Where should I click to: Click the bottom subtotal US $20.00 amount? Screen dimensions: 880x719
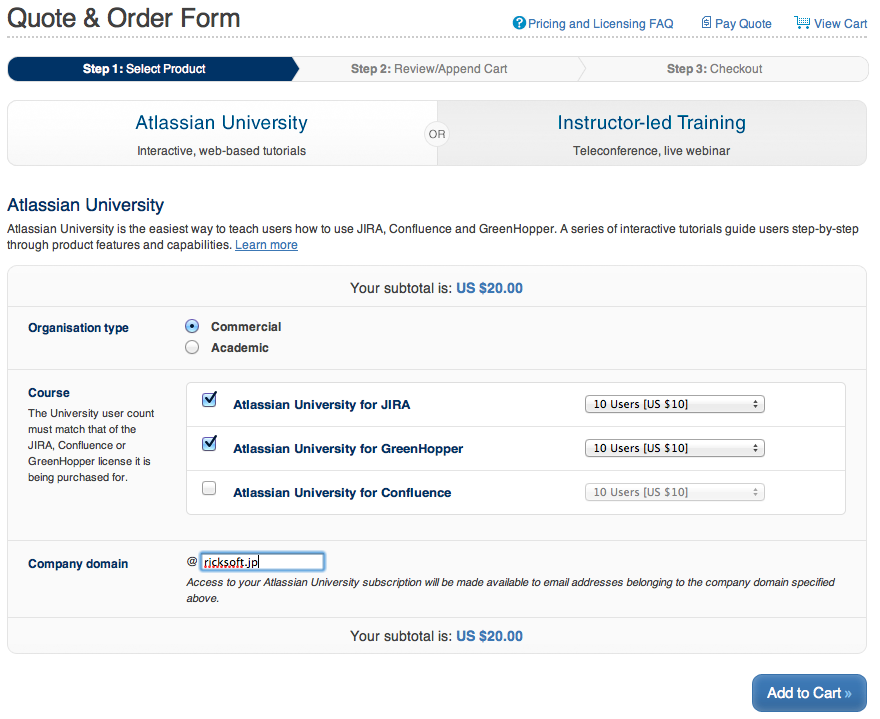[489, 636]
